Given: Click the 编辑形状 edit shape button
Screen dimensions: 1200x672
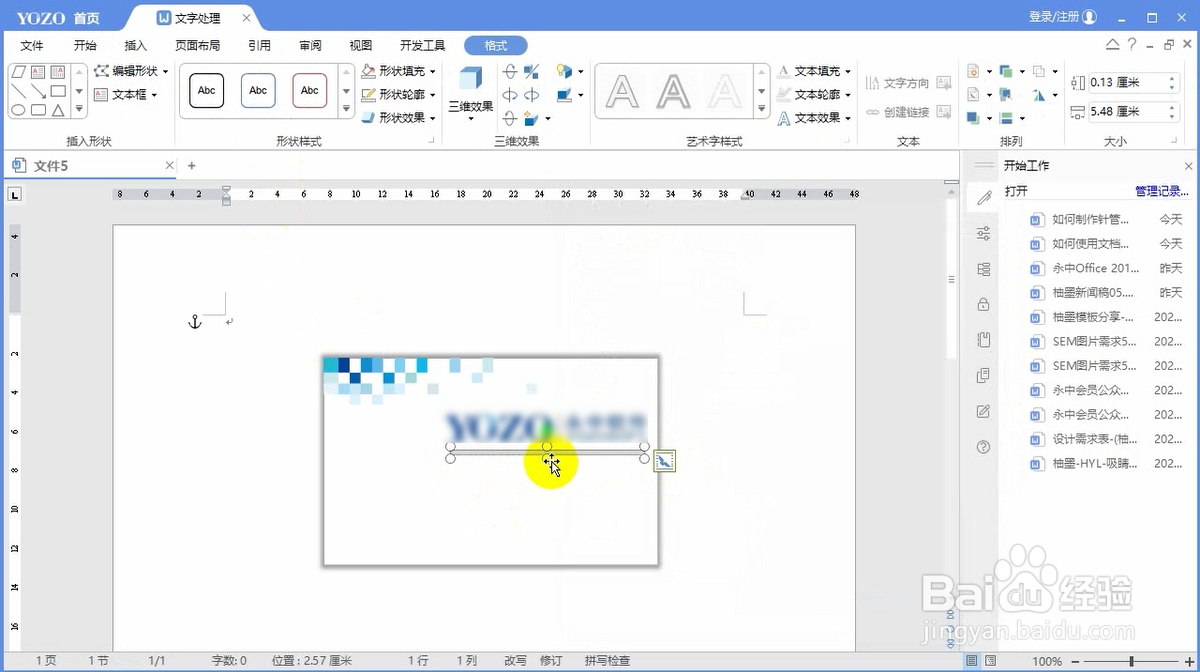Looking at the screenshot, I should click(132, 71).
